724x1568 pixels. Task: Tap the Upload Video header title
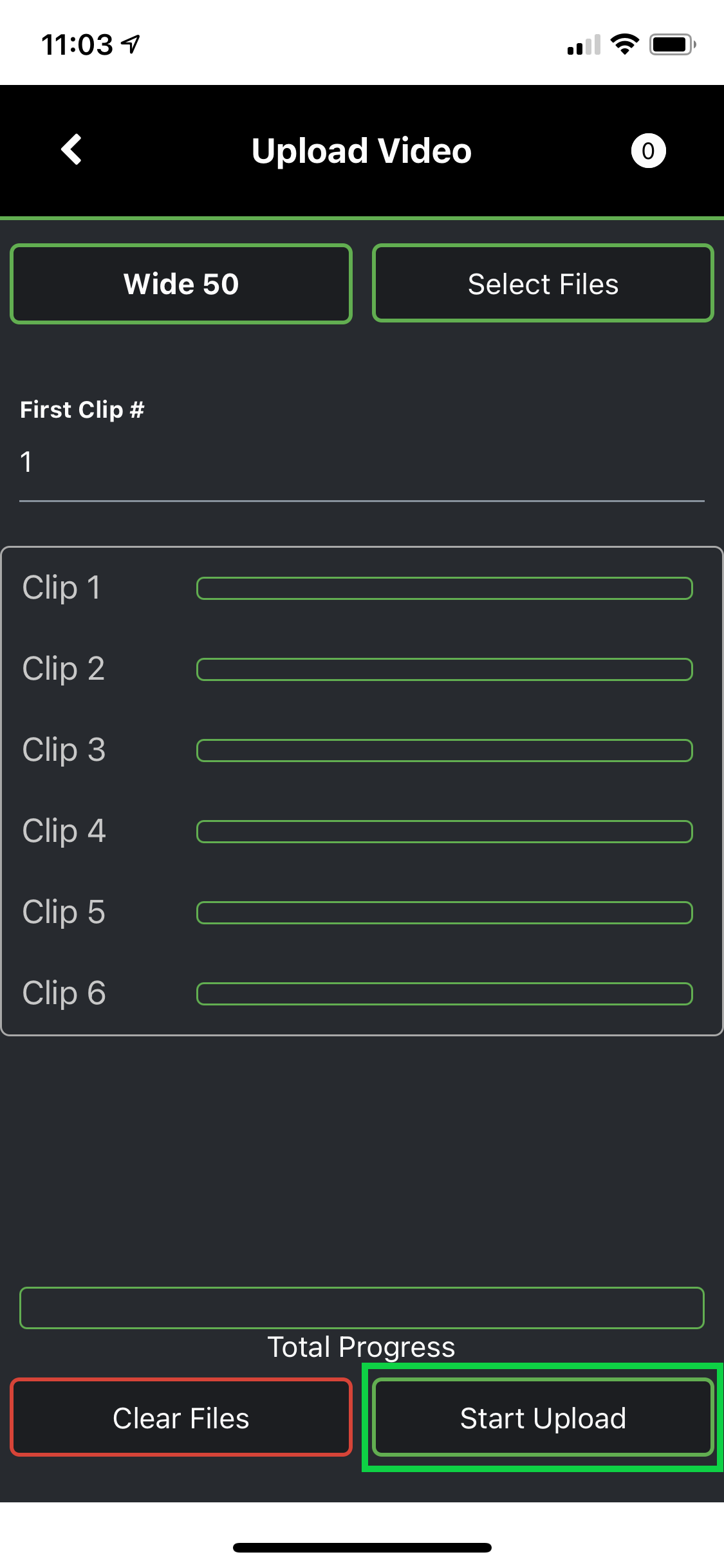(x=362, y=151)
